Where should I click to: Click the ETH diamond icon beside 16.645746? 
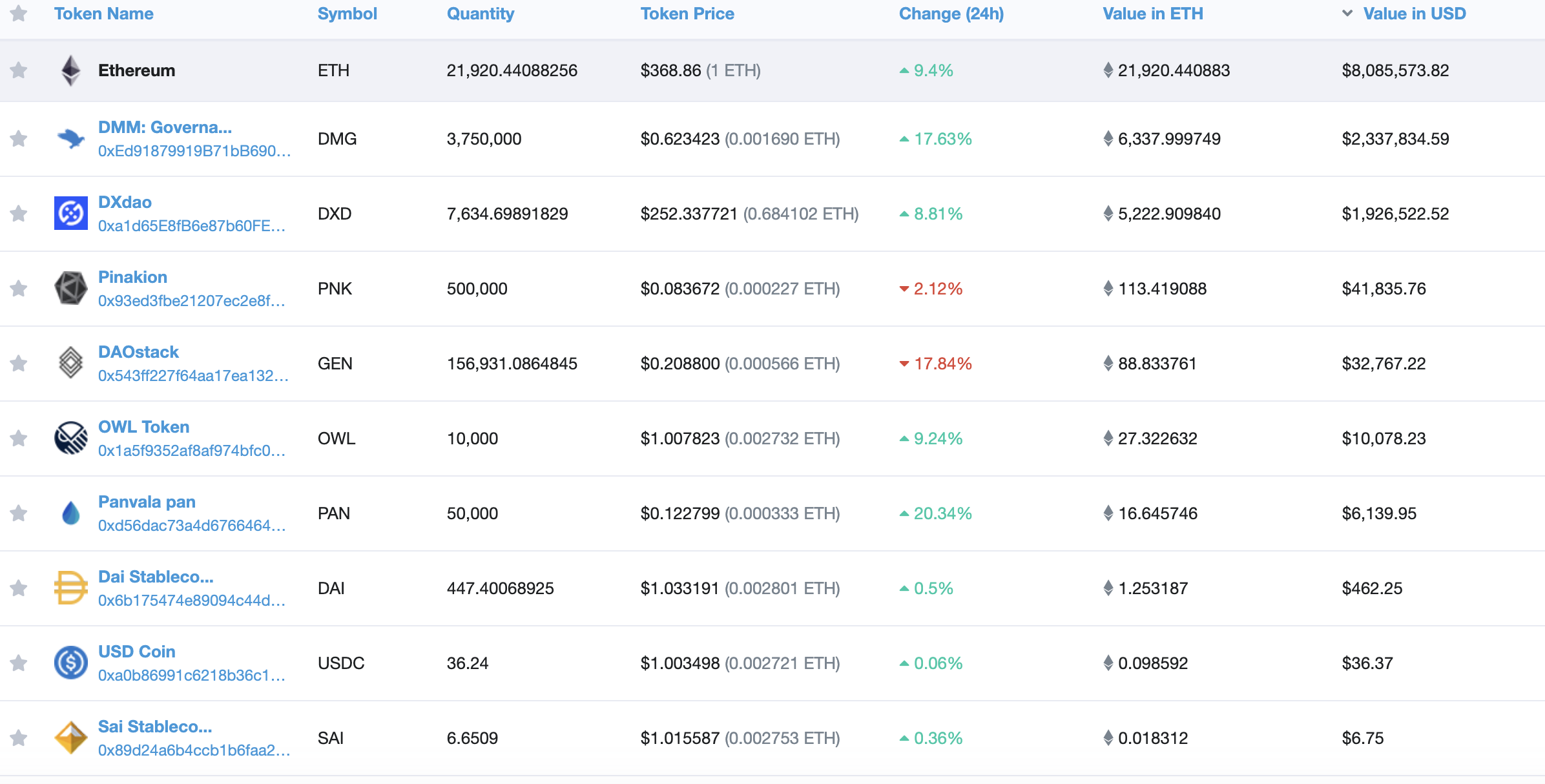[1108, 513]
